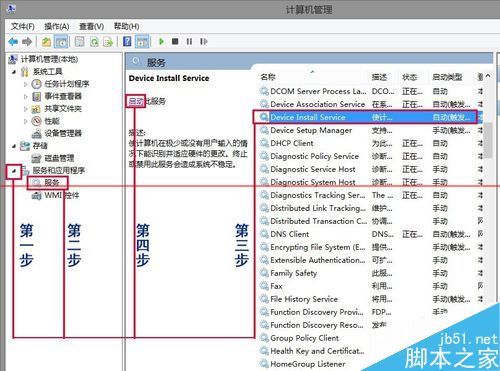Viewport: 500px width, 371px height.
Task: Click the Properties toolbar icon
Action: 79,42
